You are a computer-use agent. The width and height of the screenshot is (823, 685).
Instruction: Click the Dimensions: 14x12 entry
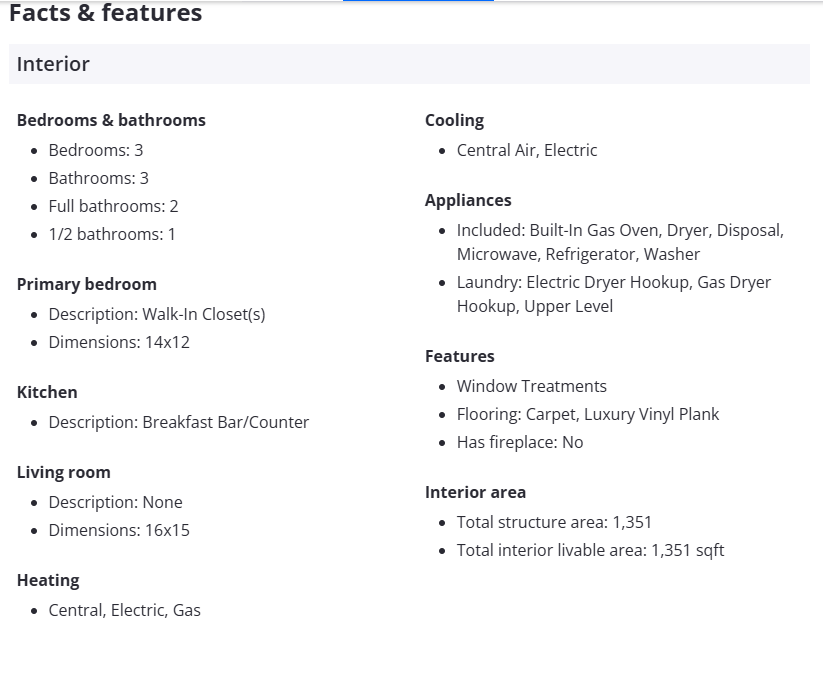[x=119, y=342]
